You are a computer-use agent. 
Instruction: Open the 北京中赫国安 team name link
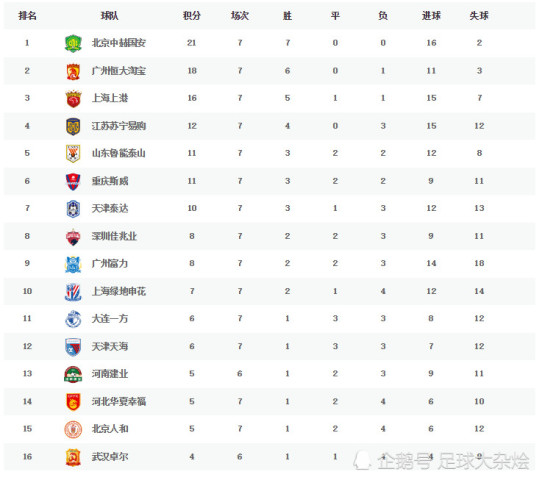pyautogui.click(x=119, y=43)
